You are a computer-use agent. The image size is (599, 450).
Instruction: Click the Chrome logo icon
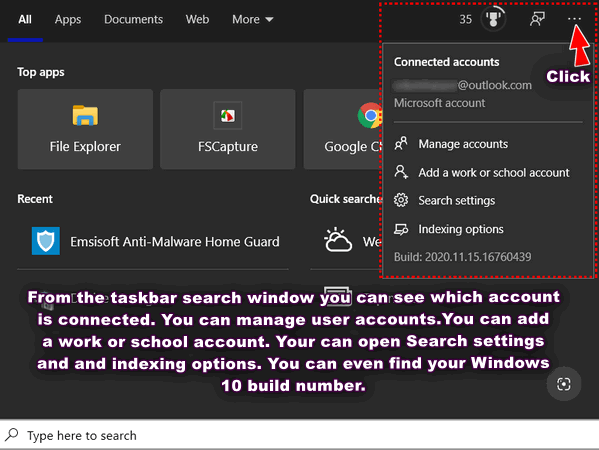[370, 115]
